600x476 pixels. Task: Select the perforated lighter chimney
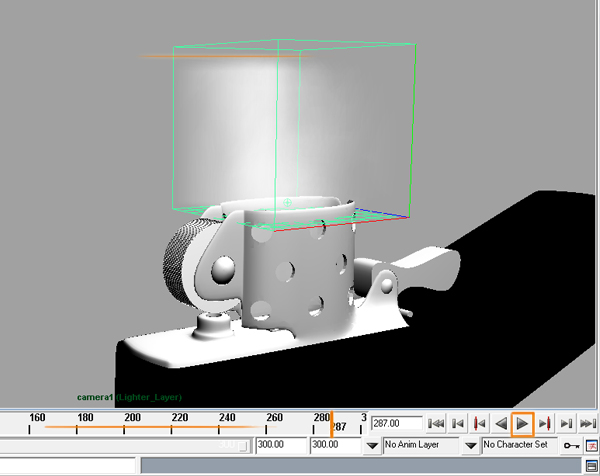(300, 268)
